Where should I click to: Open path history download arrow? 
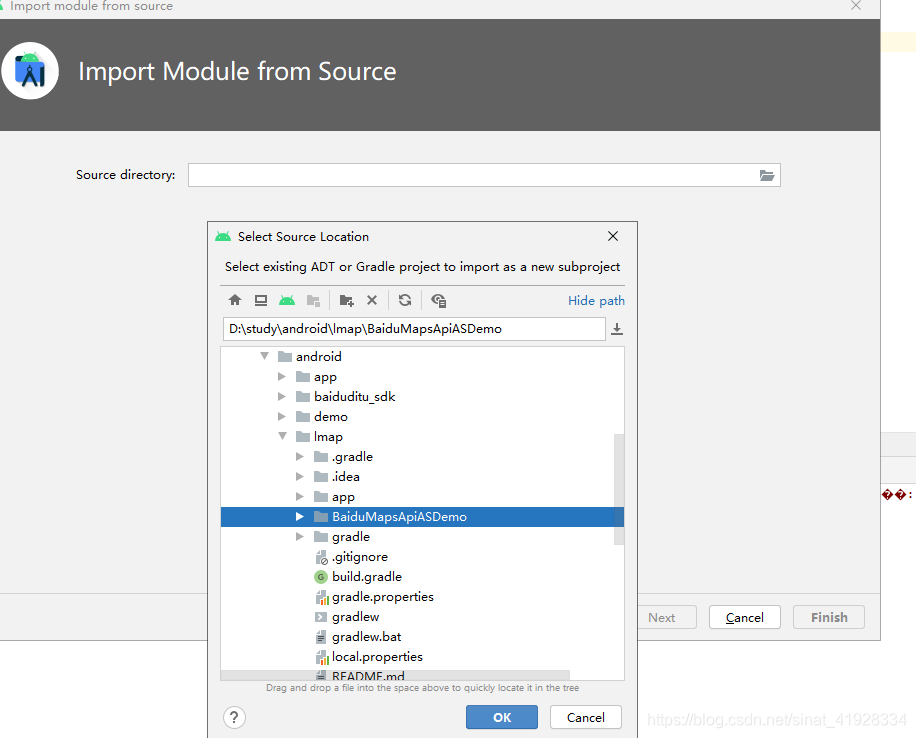click(617, 329)
